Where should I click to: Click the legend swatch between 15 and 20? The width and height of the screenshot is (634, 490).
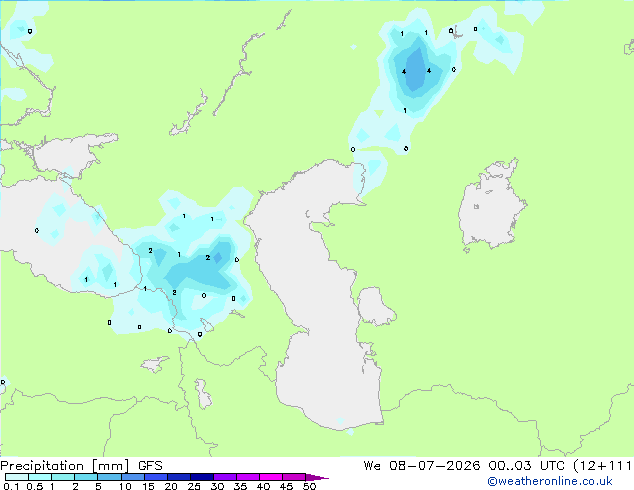click(155, 477)
